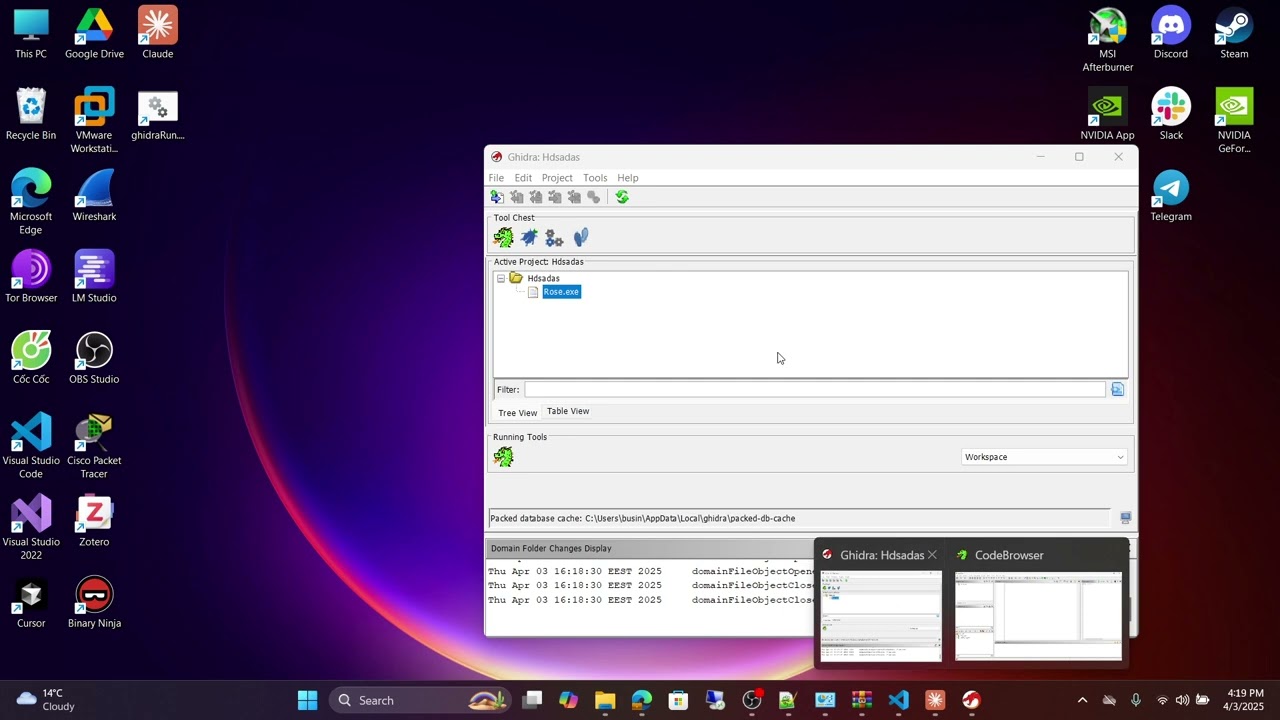This screenshot has width=1280, height=720.
Task: Open the File menu in Ghidra
Action: 496,178
